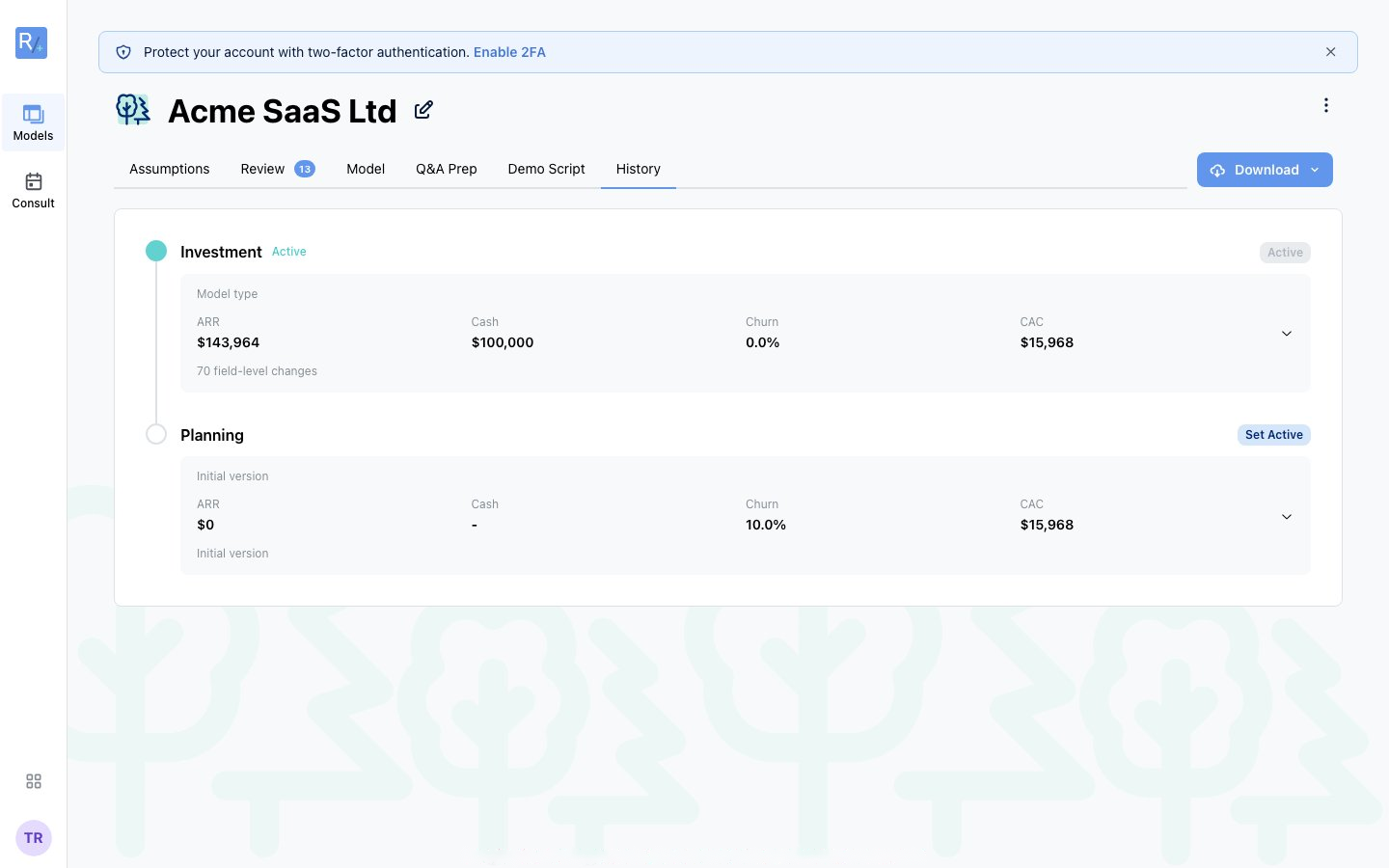This screenshot has height=868, width=1389.
Task: Open the three-dot more options menu
Action: (x=1326, y=105)
